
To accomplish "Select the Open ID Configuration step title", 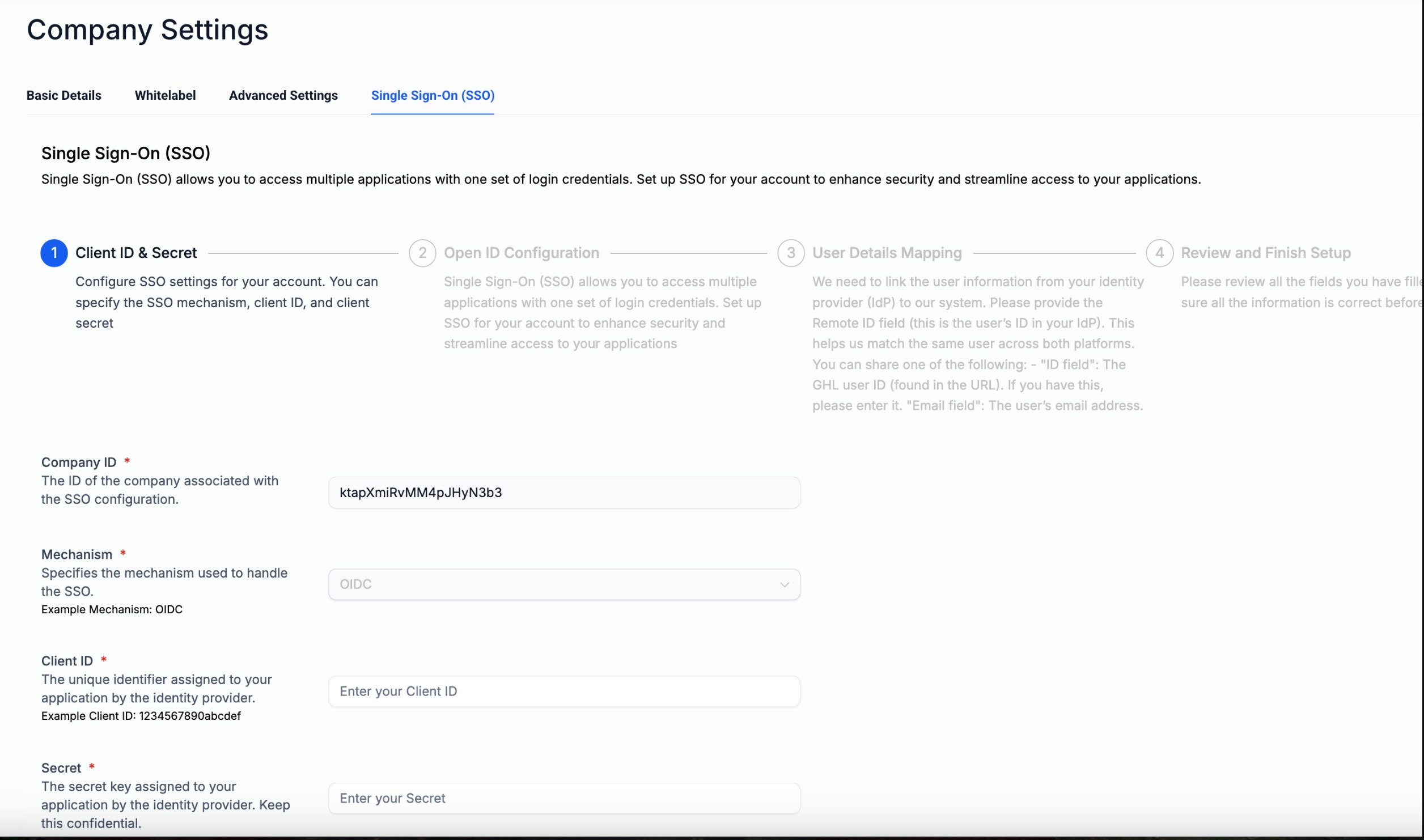I will pyautogui.click(x=521, y=253).
